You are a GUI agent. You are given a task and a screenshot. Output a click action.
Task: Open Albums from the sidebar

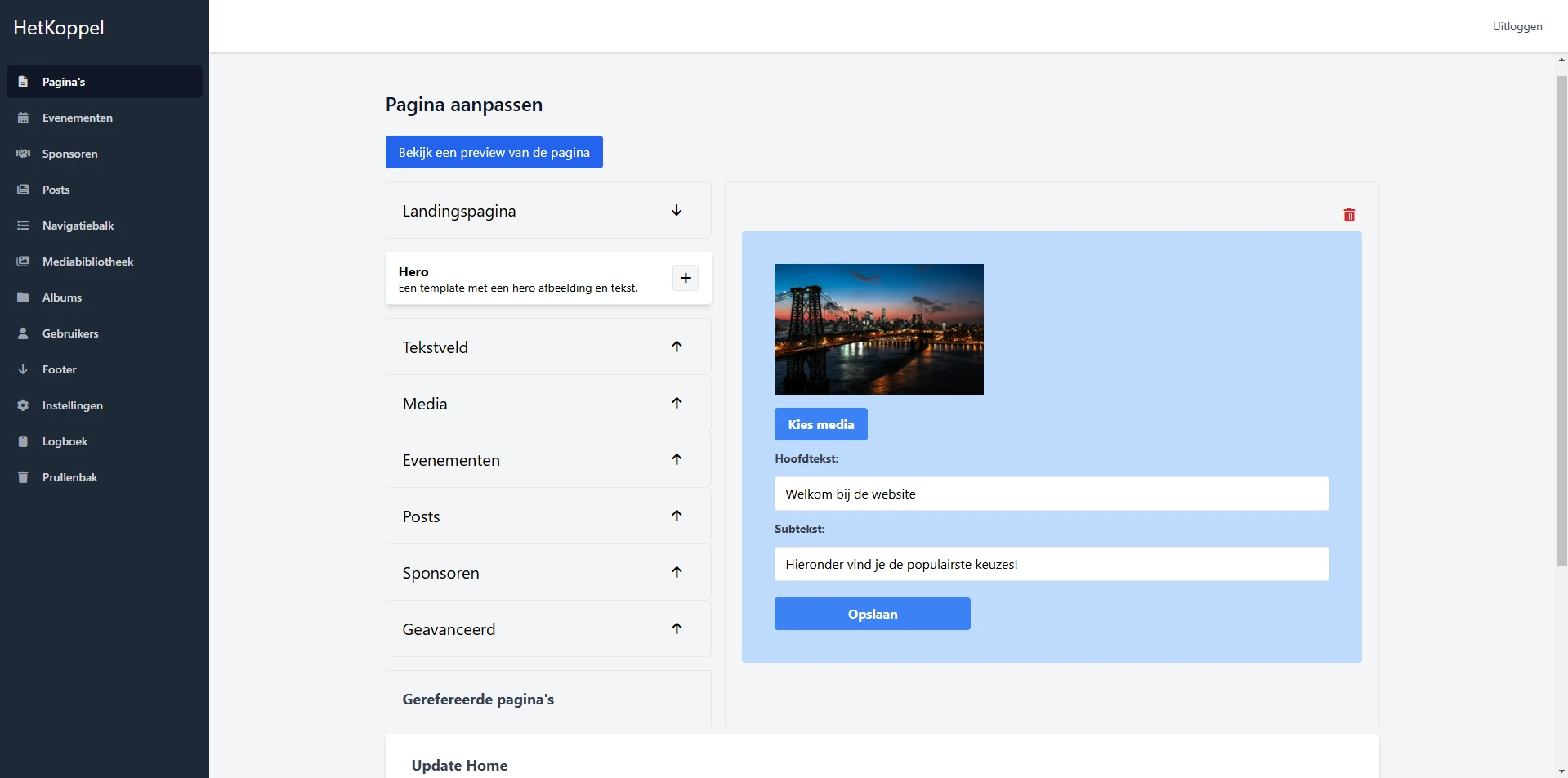pyautogui.click(x=62, y=297)
